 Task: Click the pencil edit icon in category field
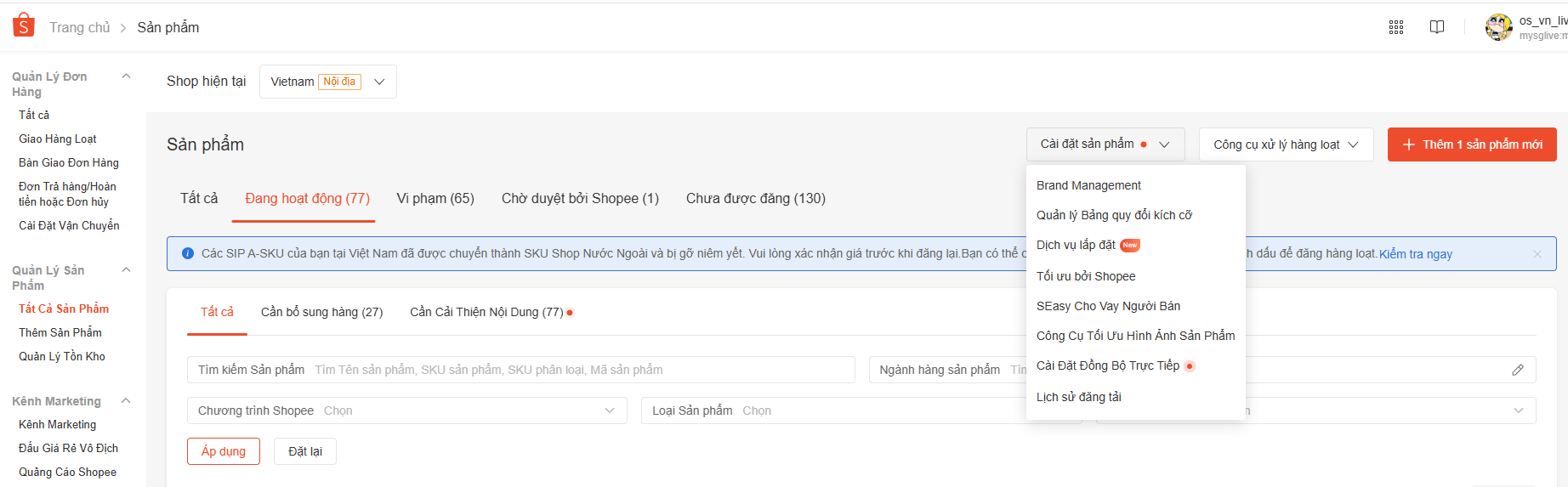[x=1518, y=370]
